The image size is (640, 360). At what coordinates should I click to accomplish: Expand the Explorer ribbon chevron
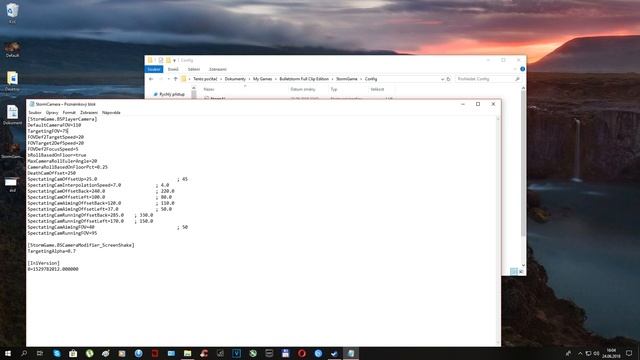coord(515,69)
